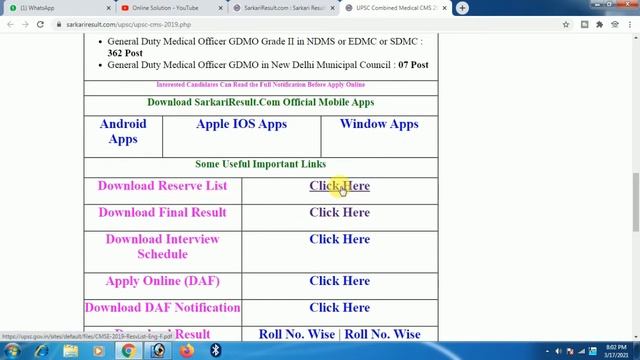Click the Interested Candidates notification line
The width and height of the screenshot is (640, 360).
click(x=260, y=84)
